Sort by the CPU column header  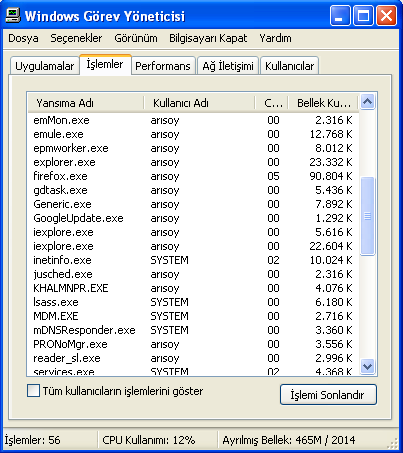coord(272,103)
